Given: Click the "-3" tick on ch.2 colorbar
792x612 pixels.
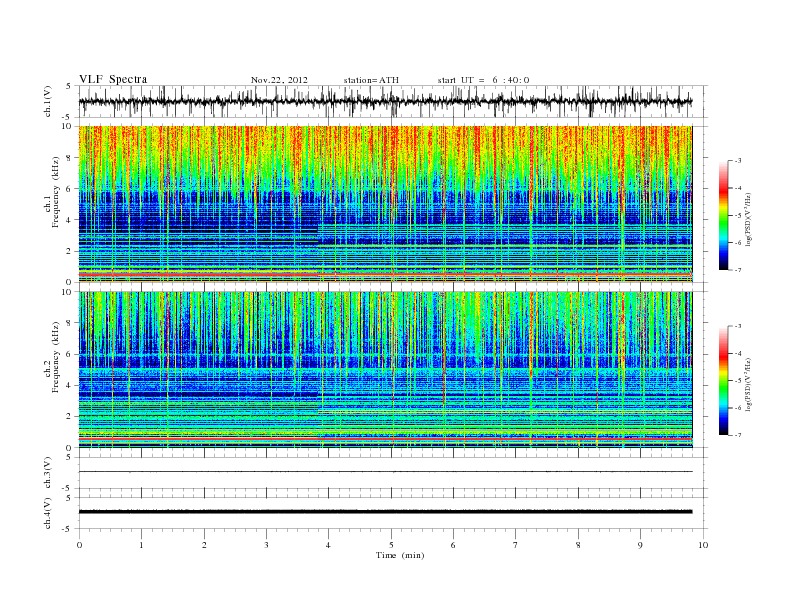Looking at the screenshot, I should click(738, 326).
